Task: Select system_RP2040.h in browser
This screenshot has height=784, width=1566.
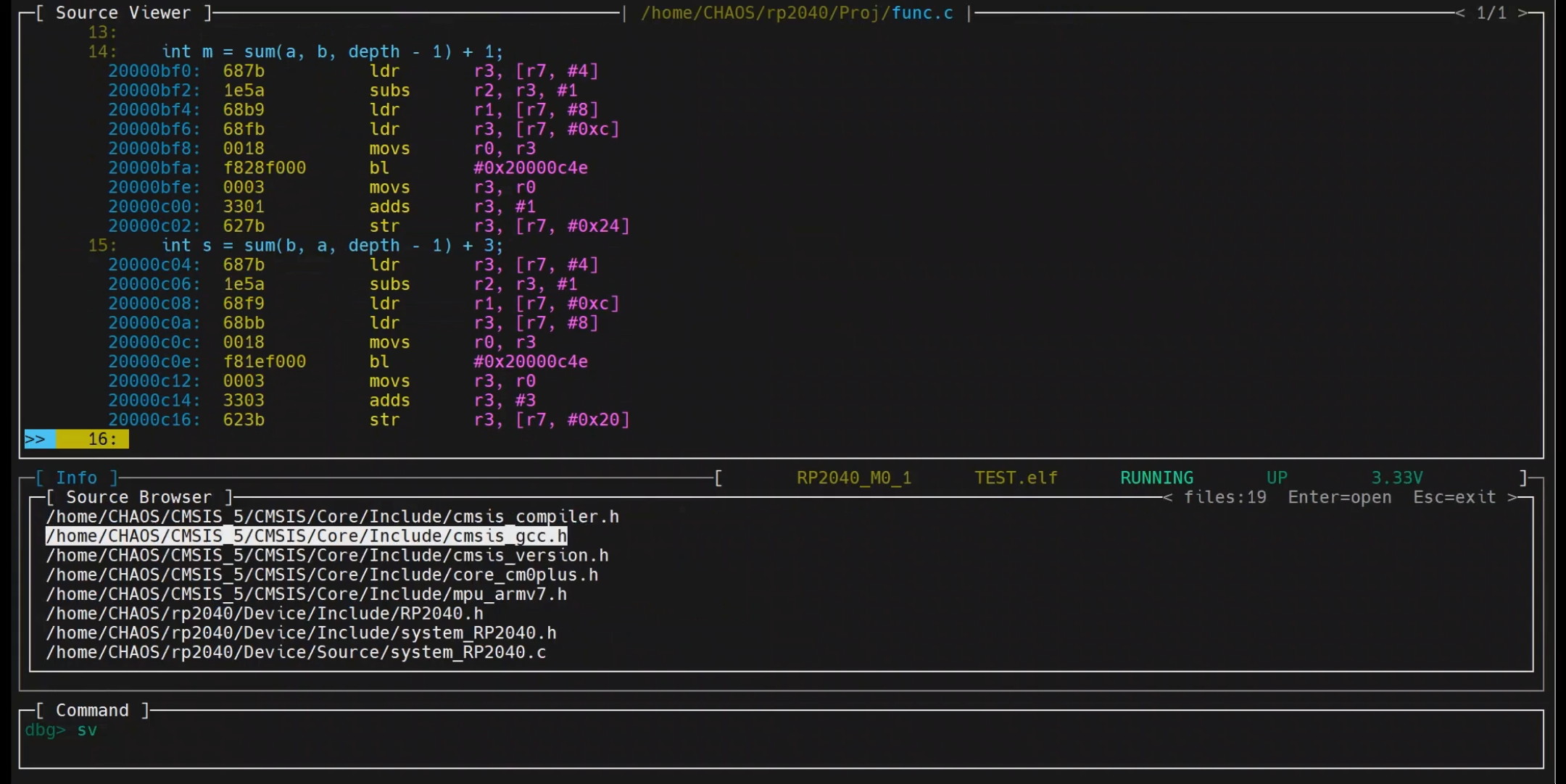Action: 301,633
